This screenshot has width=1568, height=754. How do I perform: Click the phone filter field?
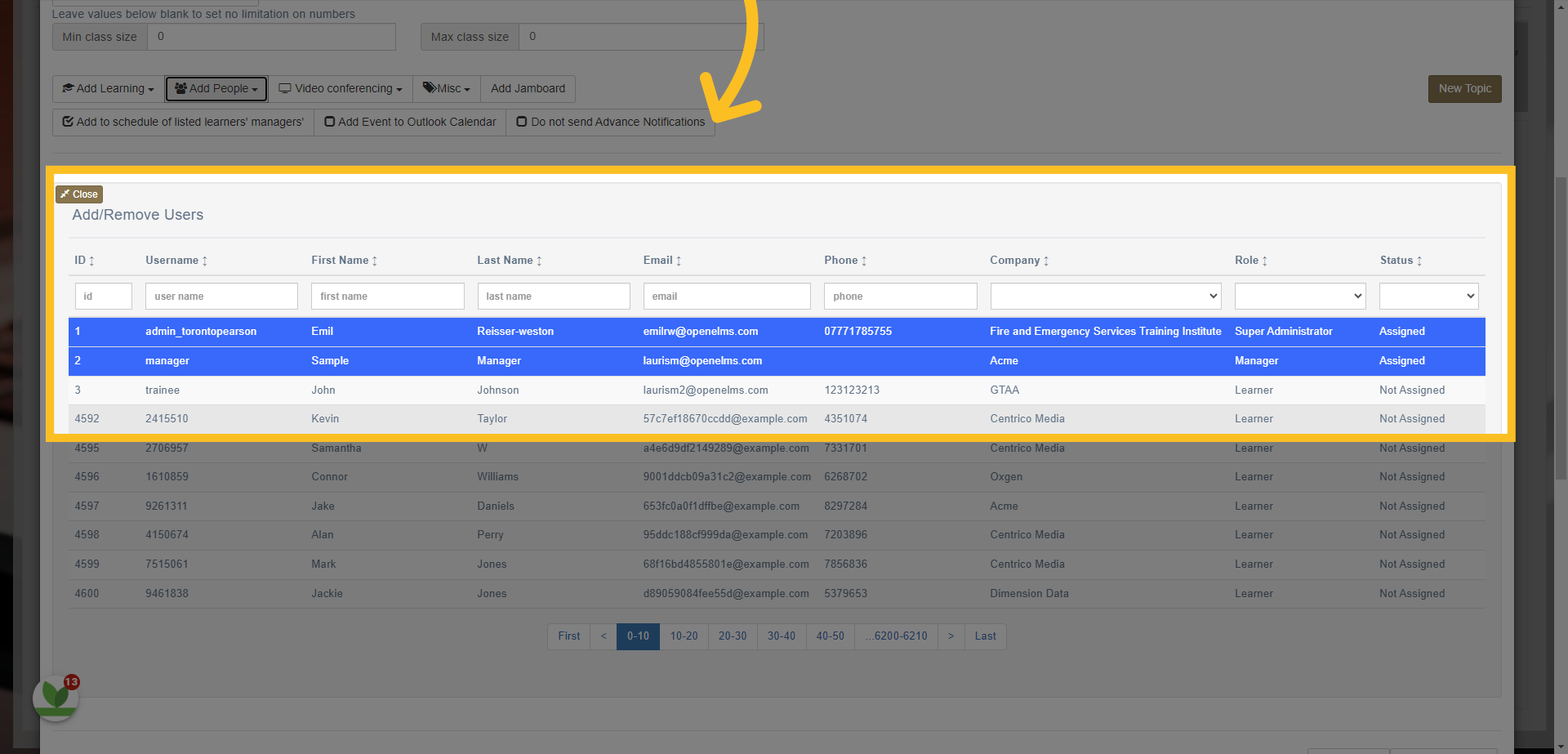click(901, 296)
